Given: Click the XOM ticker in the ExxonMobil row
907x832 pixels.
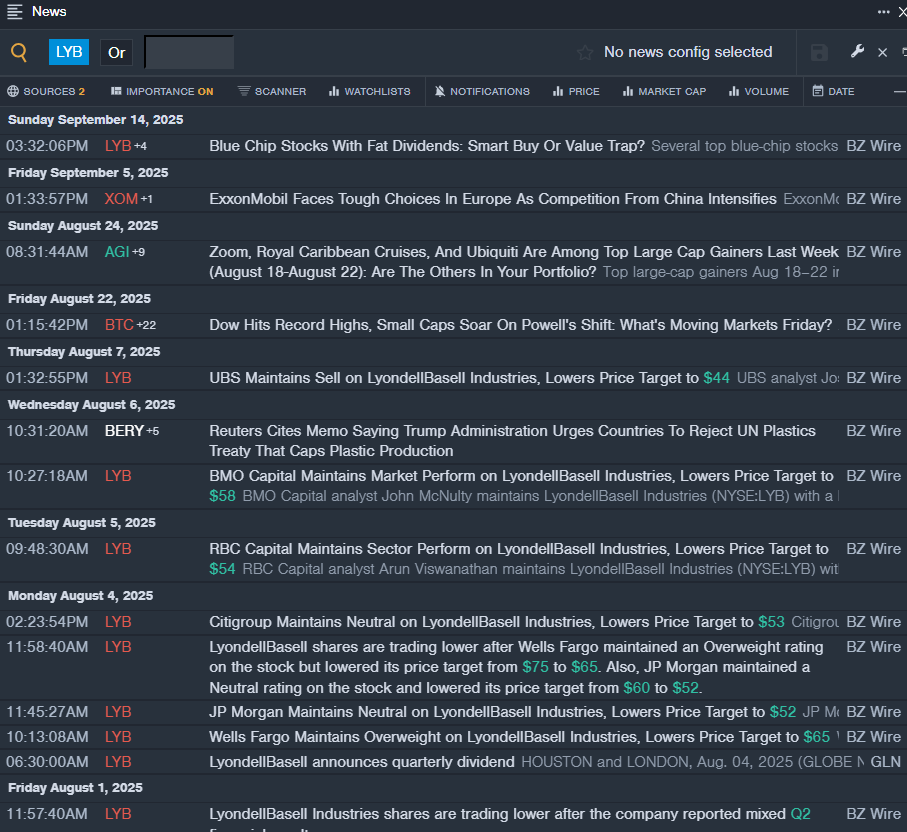Looking at the screenshot, I should pos(121,199).
